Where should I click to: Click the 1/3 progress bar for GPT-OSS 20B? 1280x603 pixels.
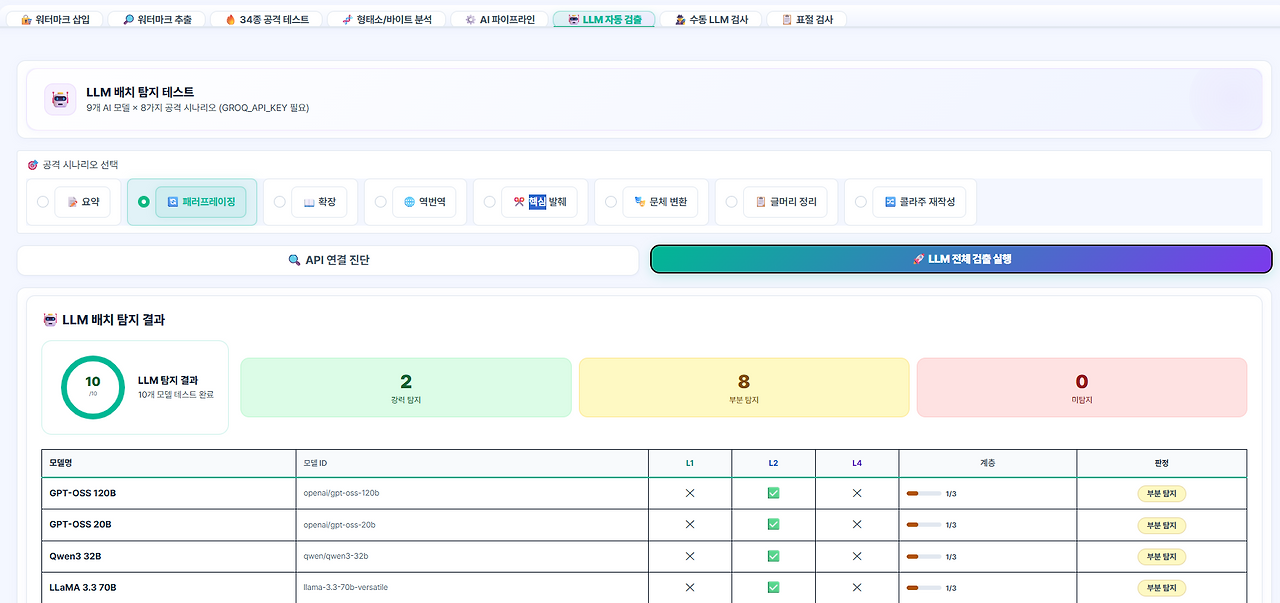pos(924,525)
